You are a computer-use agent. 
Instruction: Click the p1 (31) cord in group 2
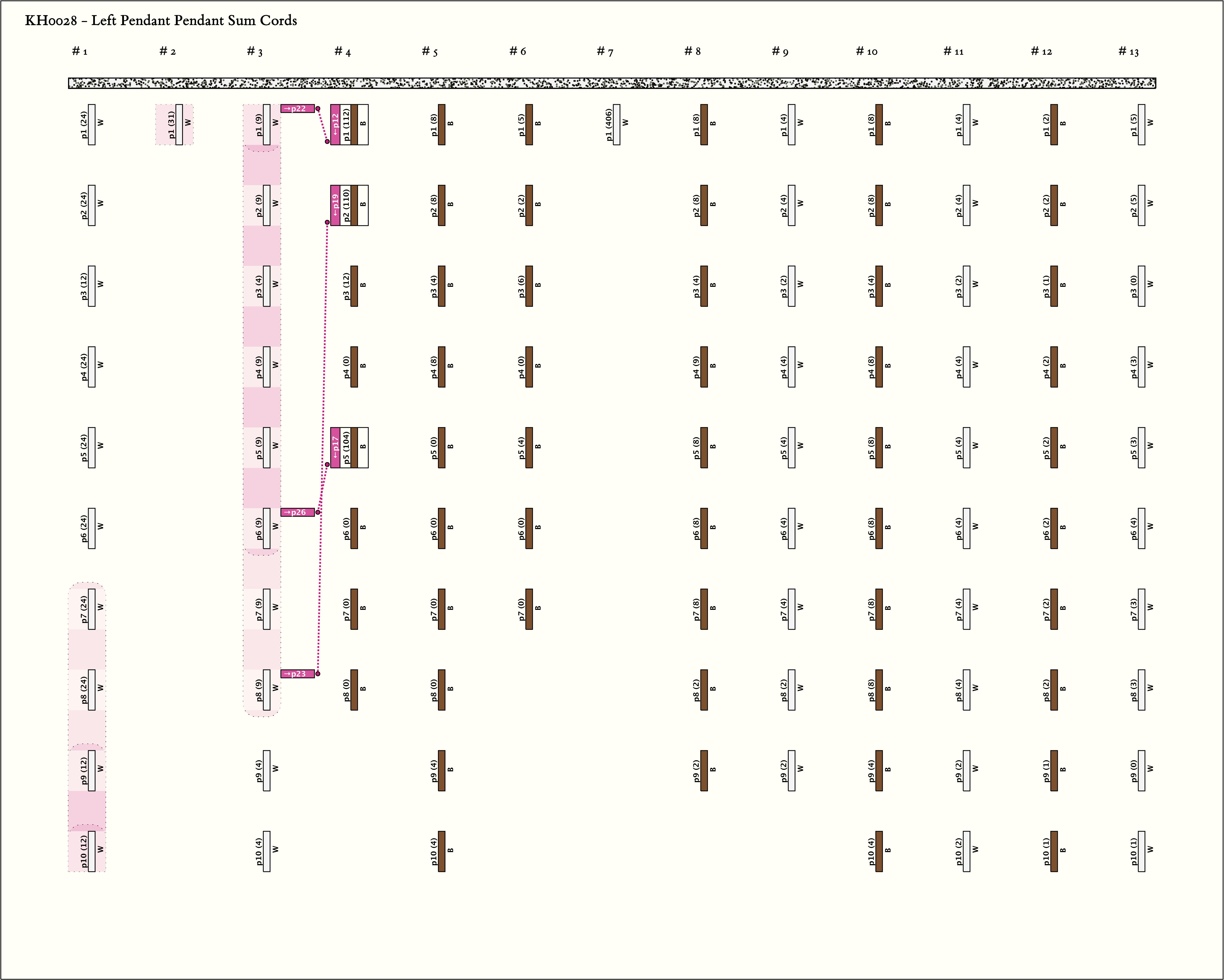click(x=179, y=124)
